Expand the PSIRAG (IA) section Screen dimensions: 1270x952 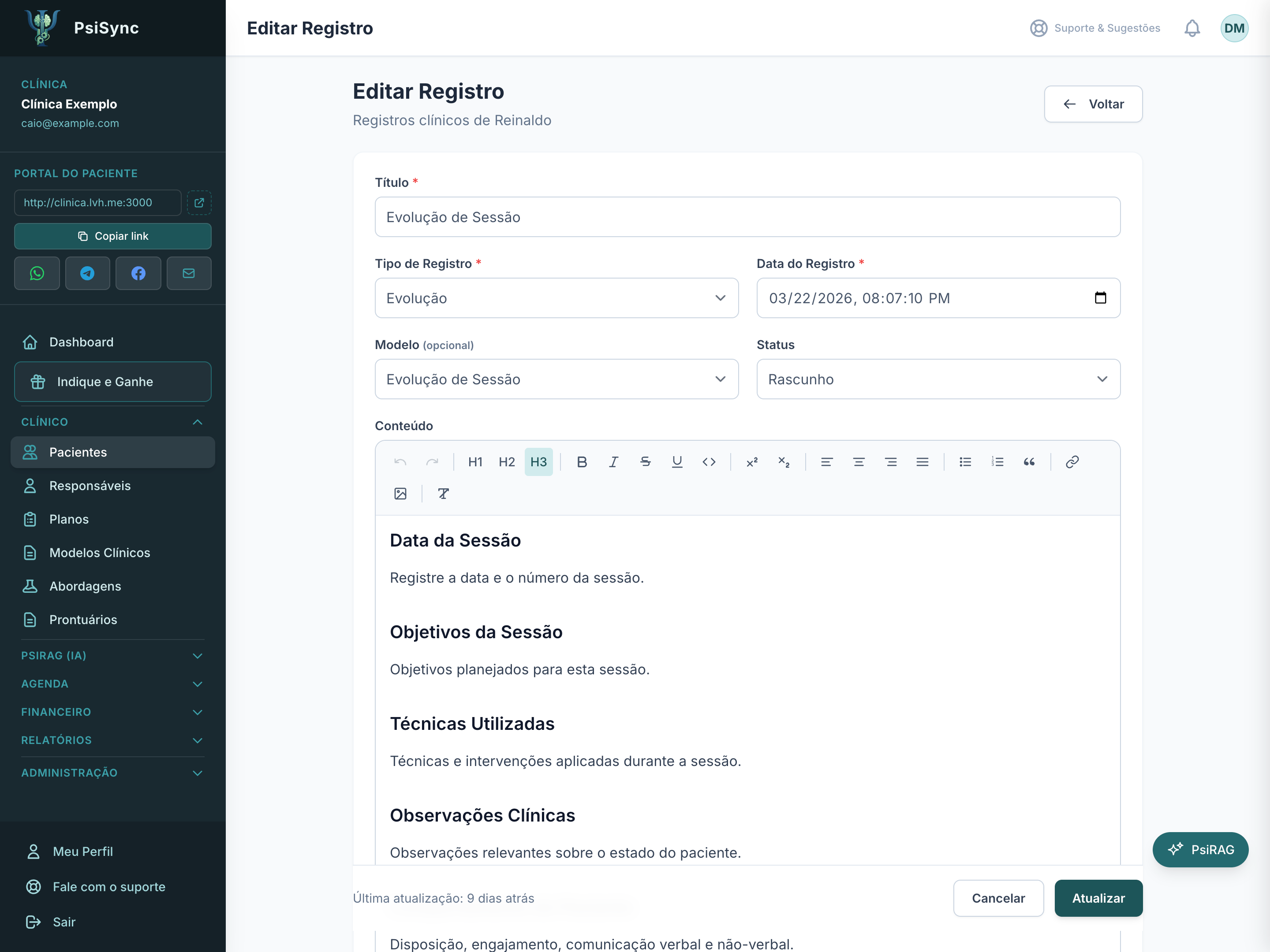point(112,655)
